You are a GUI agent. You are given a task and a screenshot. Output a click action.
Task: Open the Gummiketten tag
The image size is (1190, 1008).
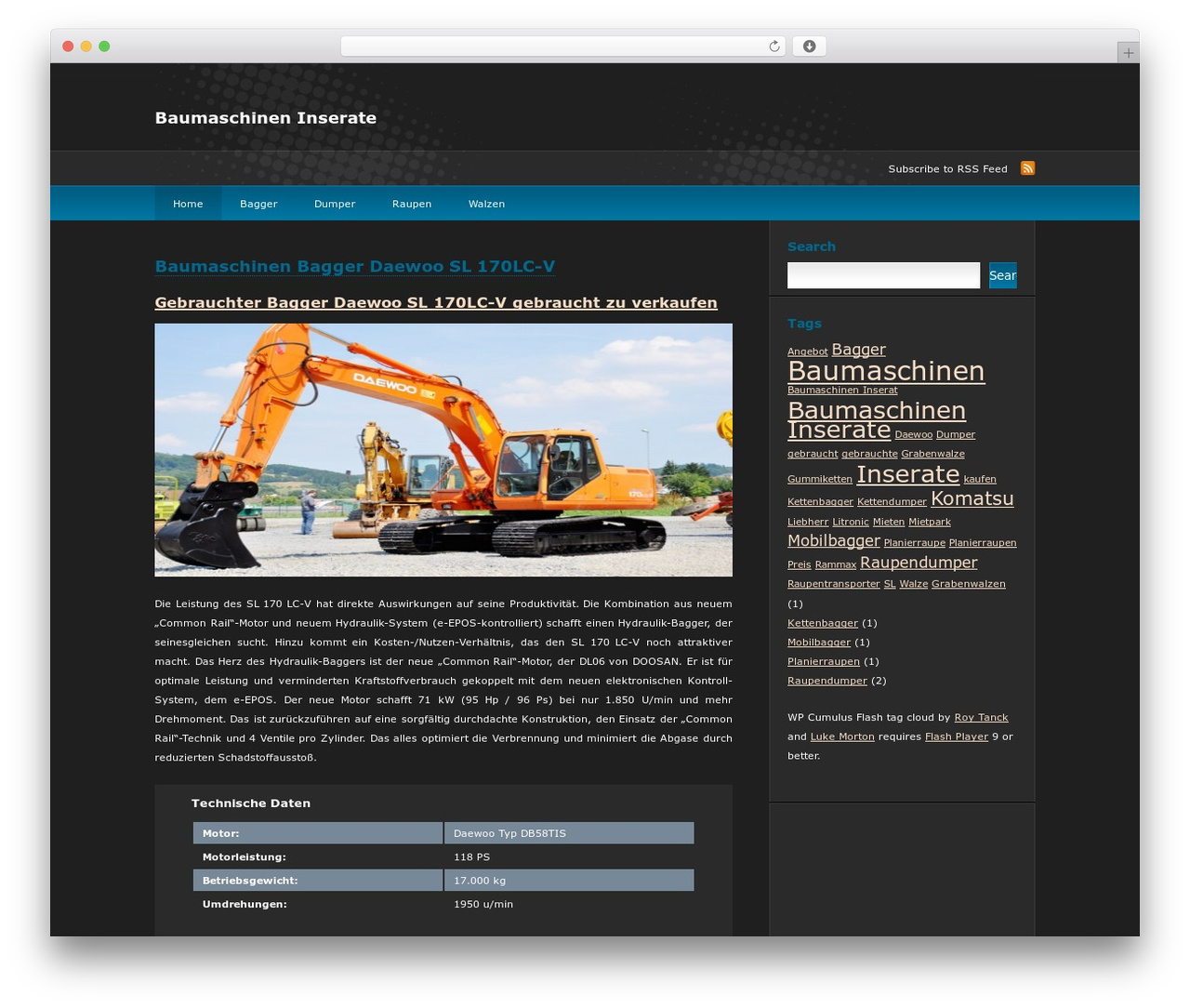coord(820,480)
